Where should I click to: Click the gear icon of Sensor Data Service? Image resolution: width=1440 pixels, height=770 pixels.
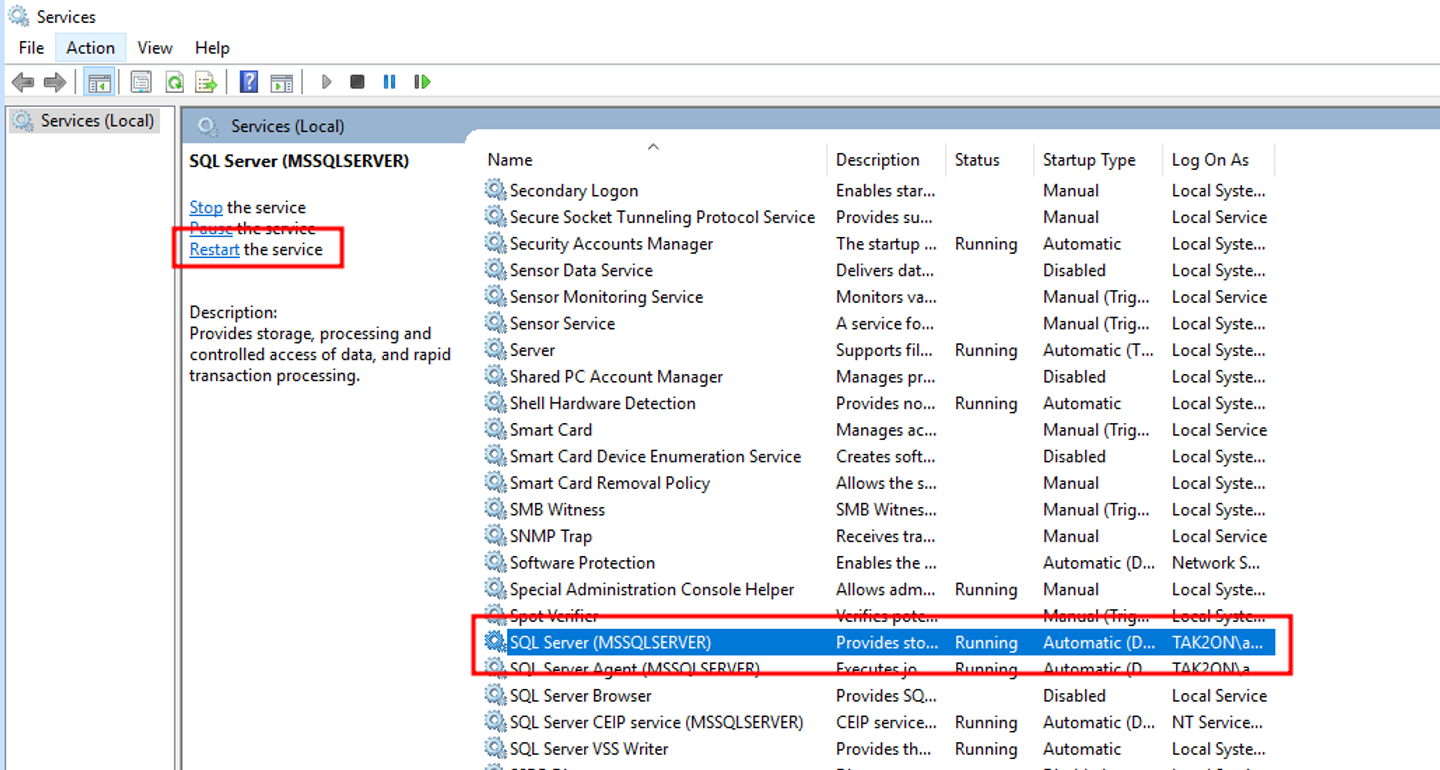(495, 270)
